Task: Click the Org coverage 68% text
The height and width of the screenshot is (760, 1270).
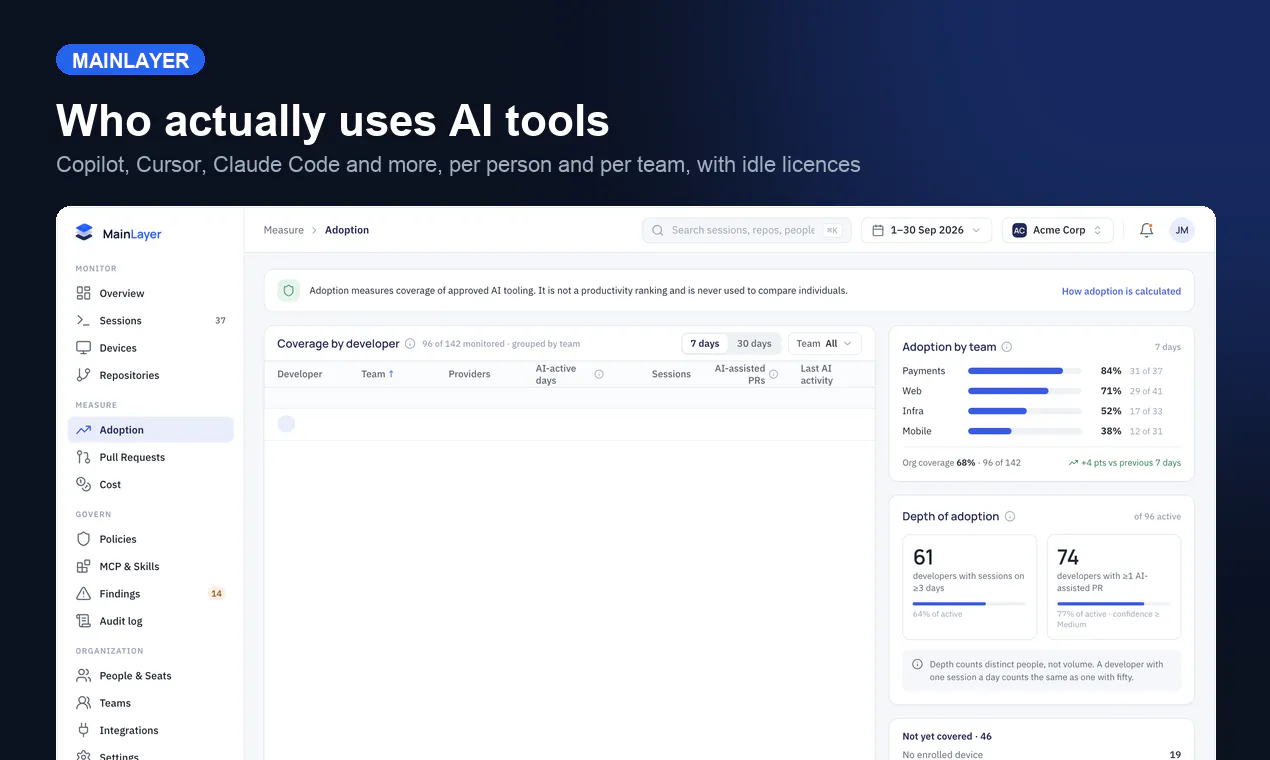Action: tap(961, 463)
